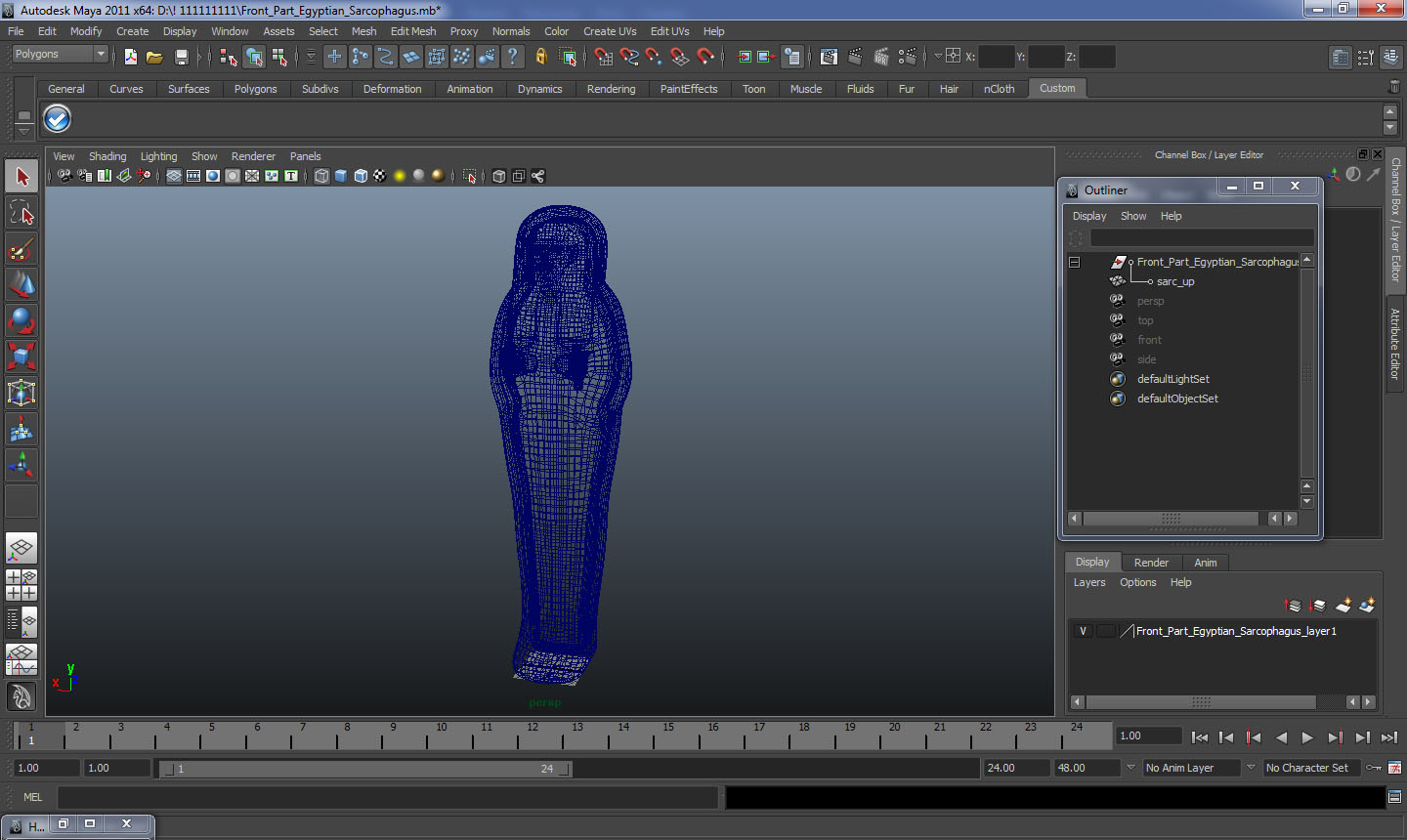Toggle Snap to Curves magnet

pos(628,57)
